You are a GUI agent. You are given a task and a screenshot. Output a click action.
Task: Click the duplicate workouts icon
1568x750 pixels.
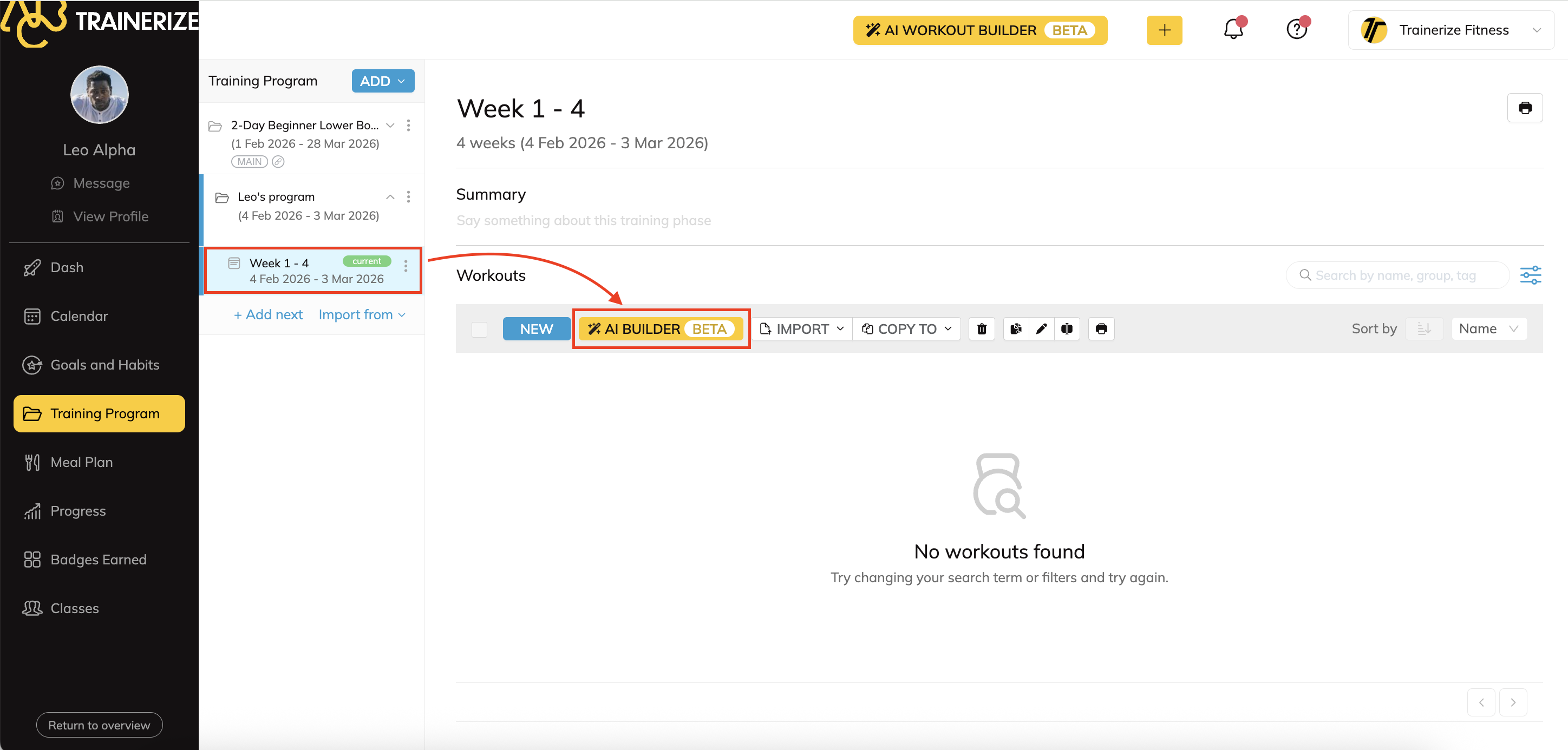(x=1015, y=328)
